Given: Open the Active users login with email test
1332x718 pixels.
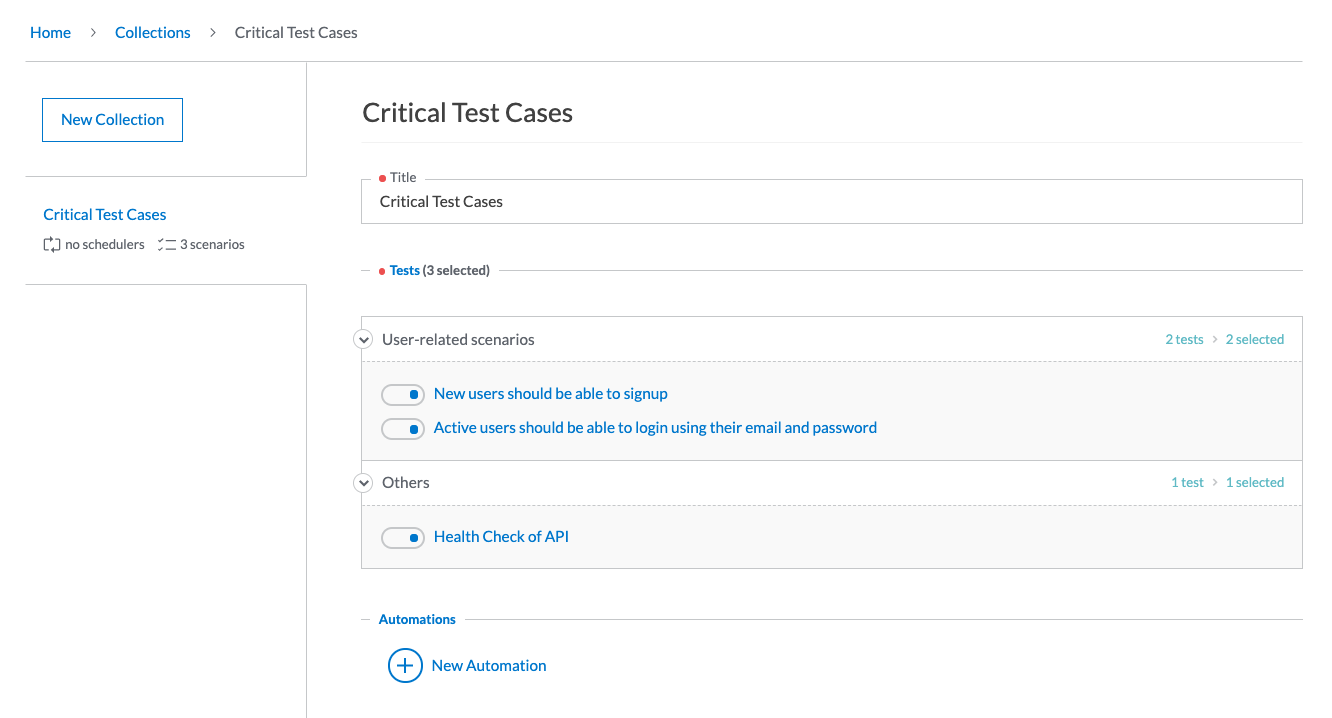Looking at the screenshot, I should tap(655, 428).
